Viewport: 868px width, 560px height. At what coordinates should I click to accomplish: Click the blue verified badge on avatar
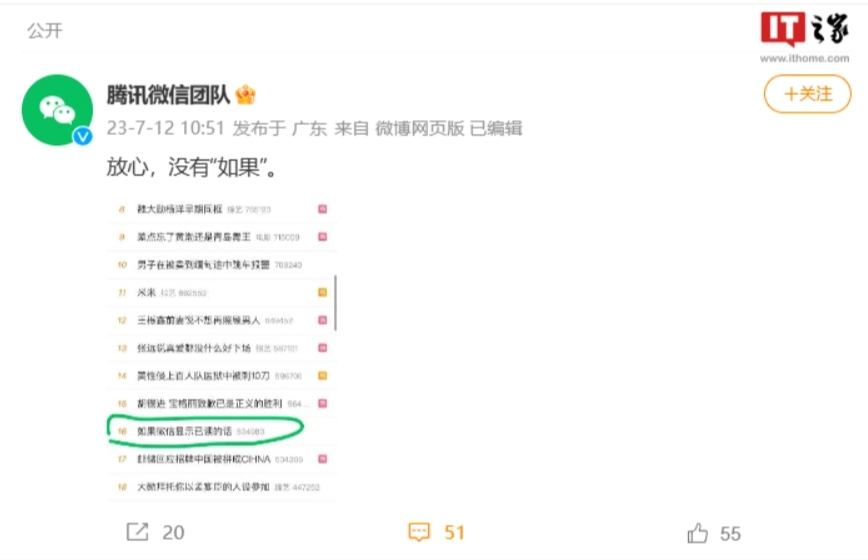click(83, 136)
